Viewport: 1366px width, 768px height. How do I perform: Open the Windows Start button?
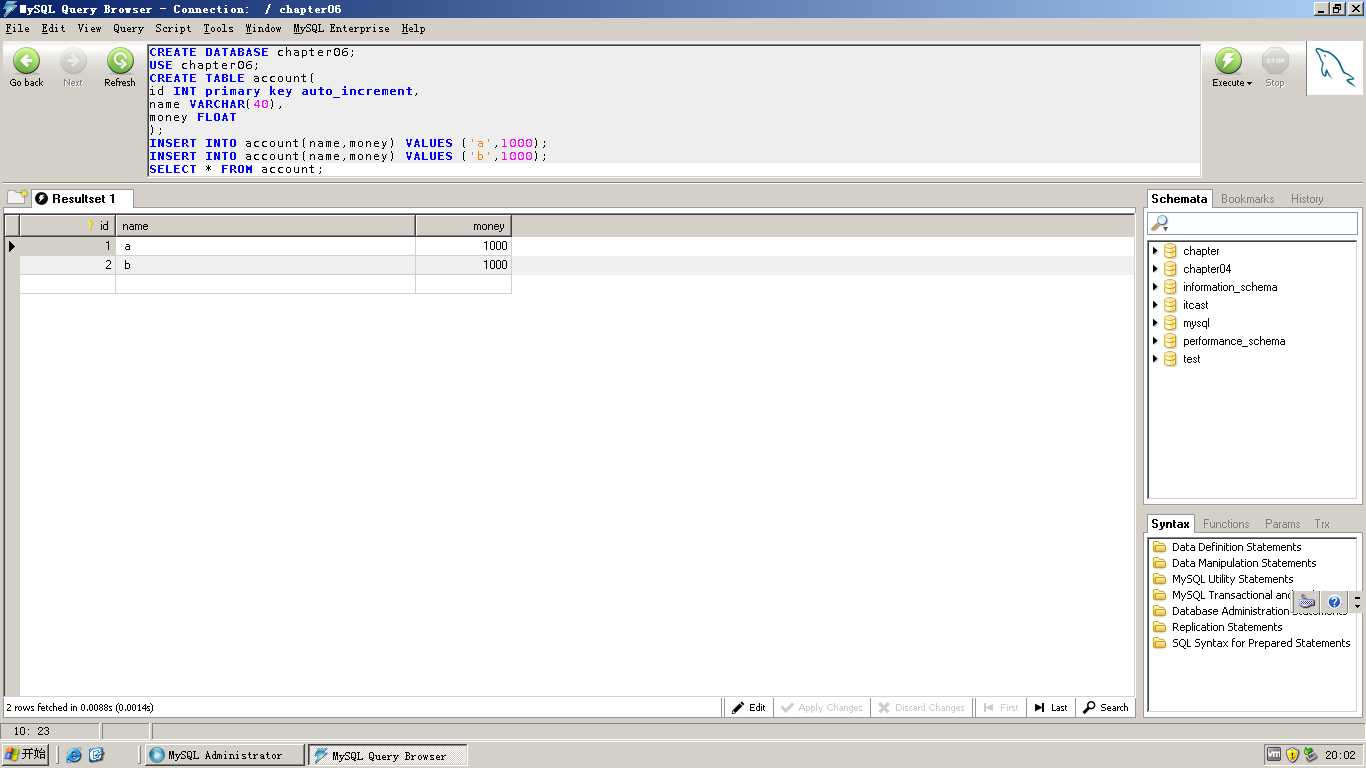coord(26,755)
